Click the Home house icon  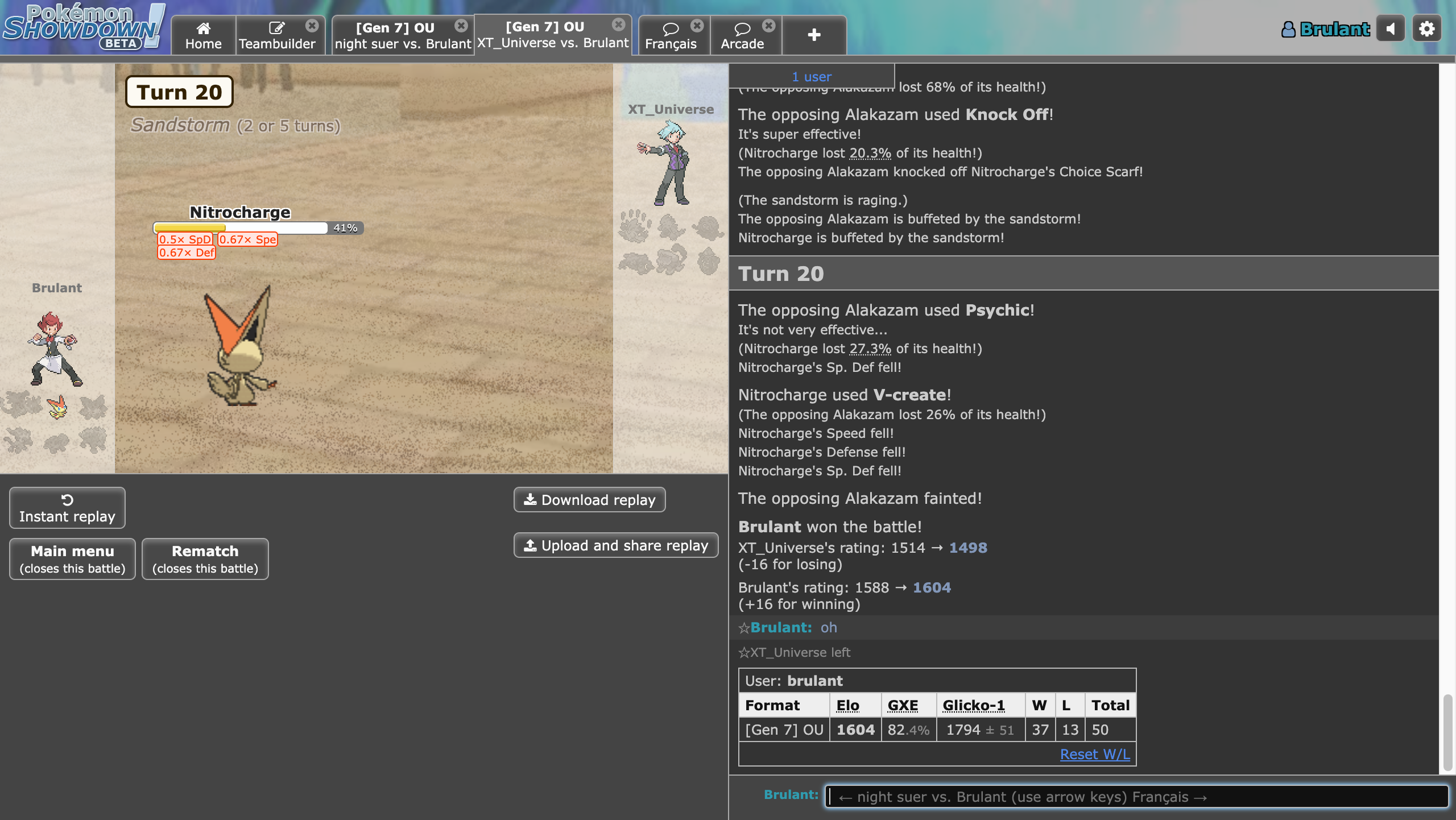pos(204,28)
